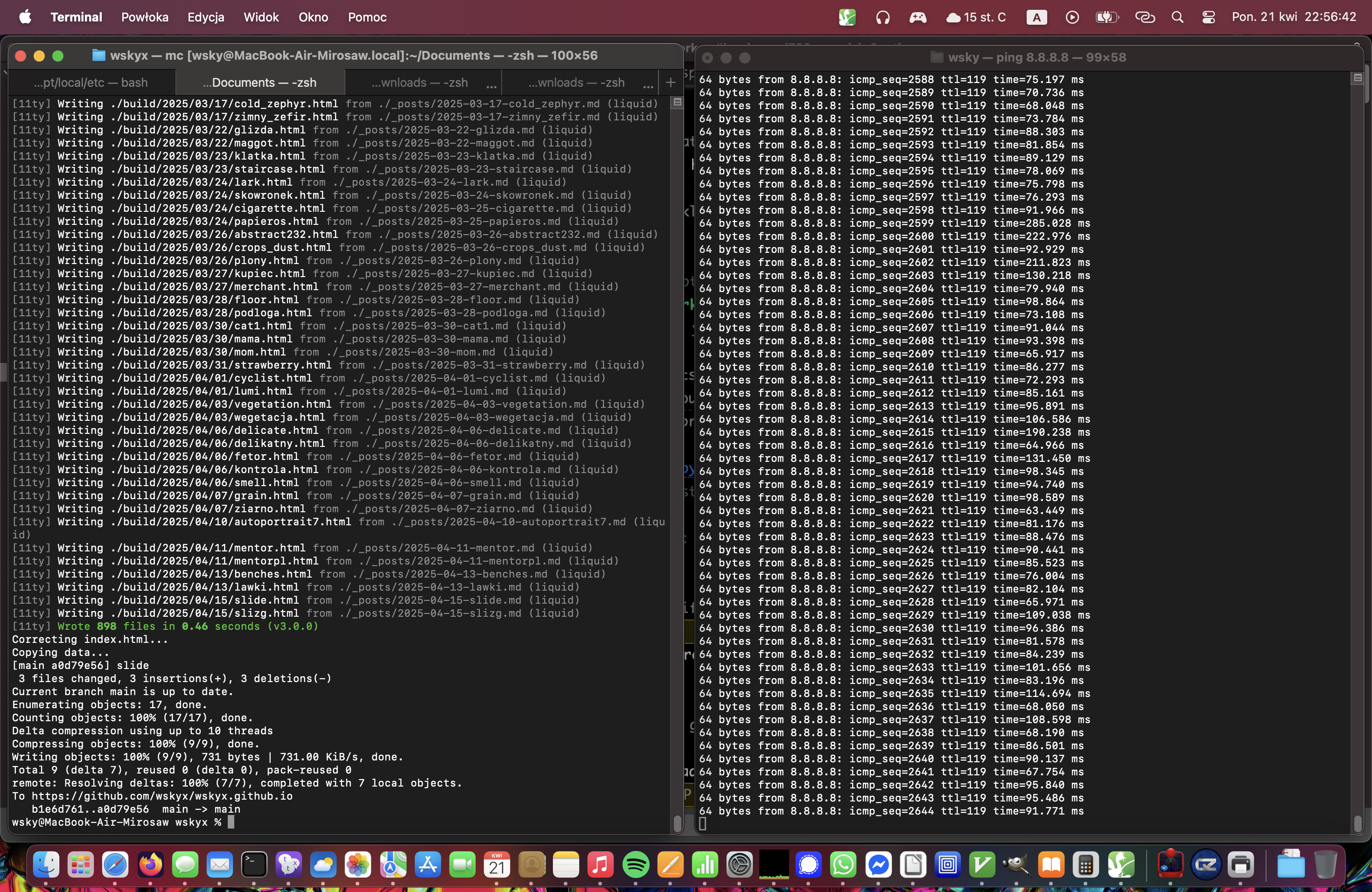
Task: Open Spotify from the Dock
Action: click(635, 864)
